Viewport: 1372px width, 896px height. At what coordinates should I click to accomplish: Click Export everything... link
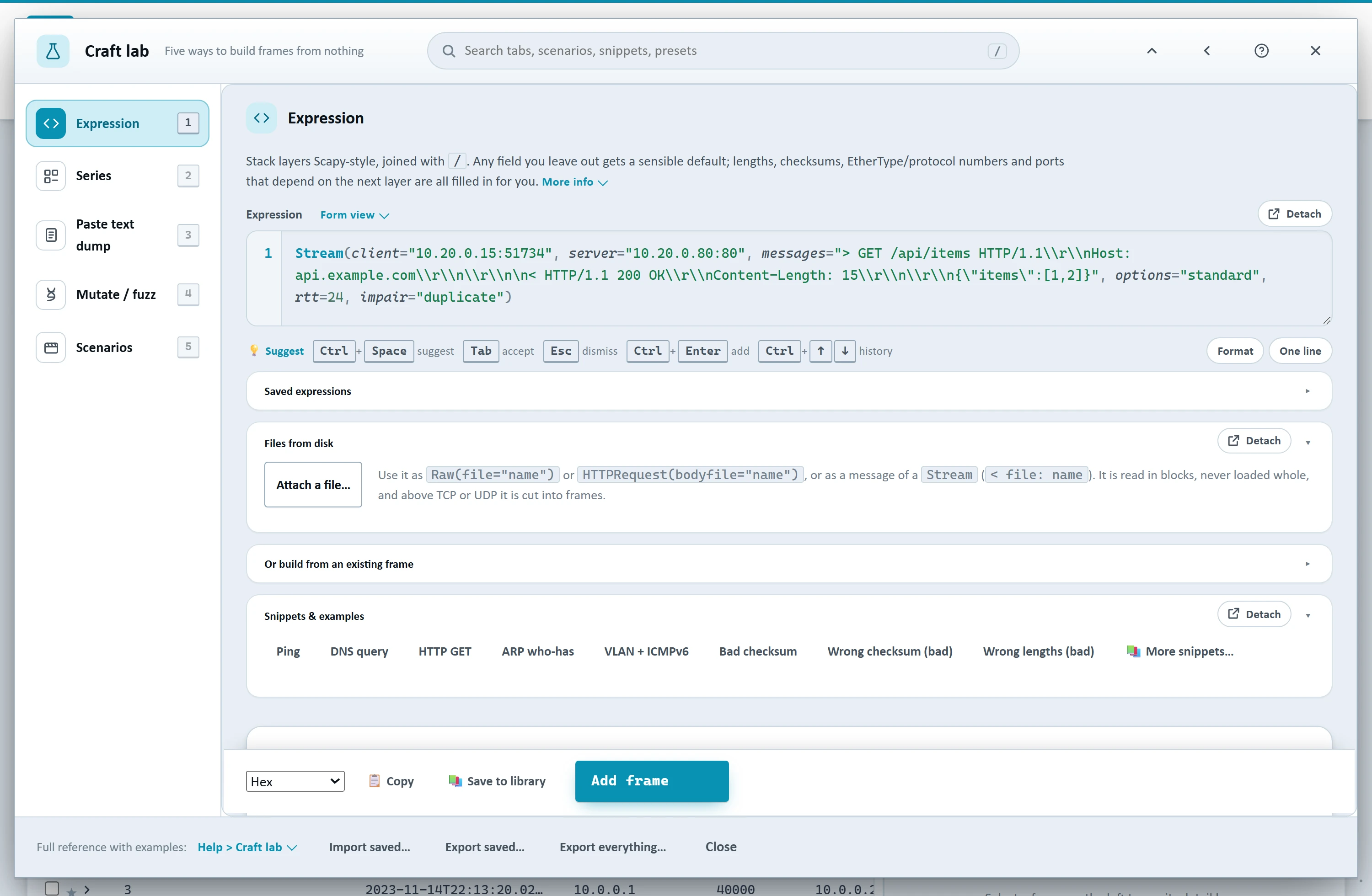pyautogui.click(x=613, y=847)
